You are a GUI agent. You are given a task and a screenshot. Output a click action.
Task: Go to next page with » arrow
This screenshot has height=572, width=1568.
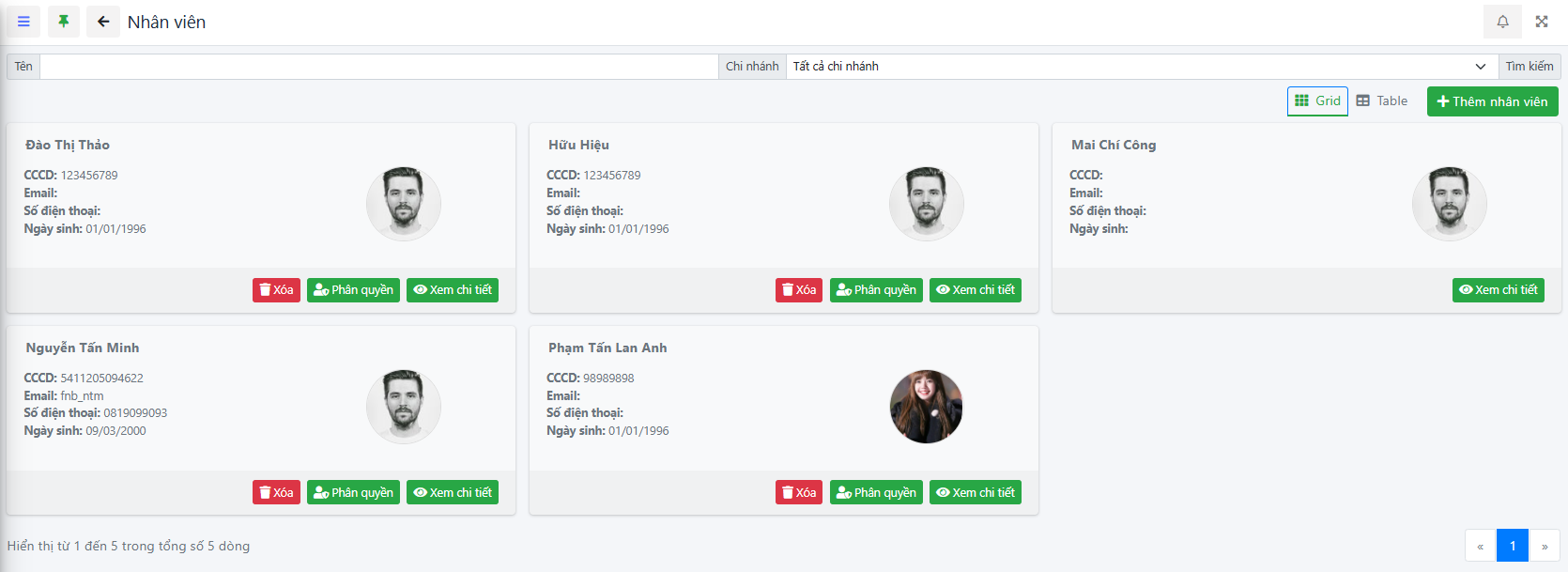click(1545, 546)
